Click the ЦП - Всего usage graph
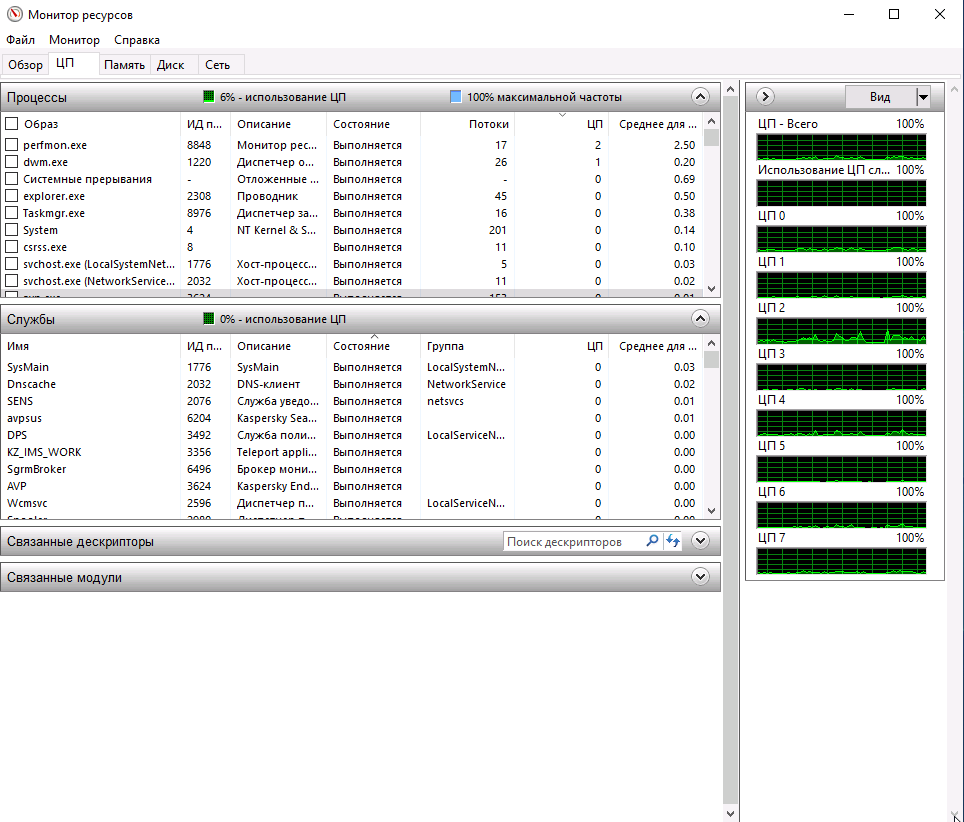964x822 pixels. [841, 147]
